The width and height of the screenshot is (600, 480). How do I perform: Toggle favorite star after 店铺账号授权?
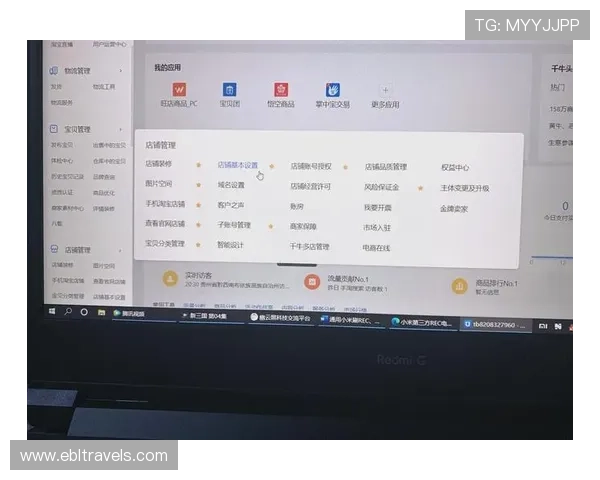(x=345, y=167)
